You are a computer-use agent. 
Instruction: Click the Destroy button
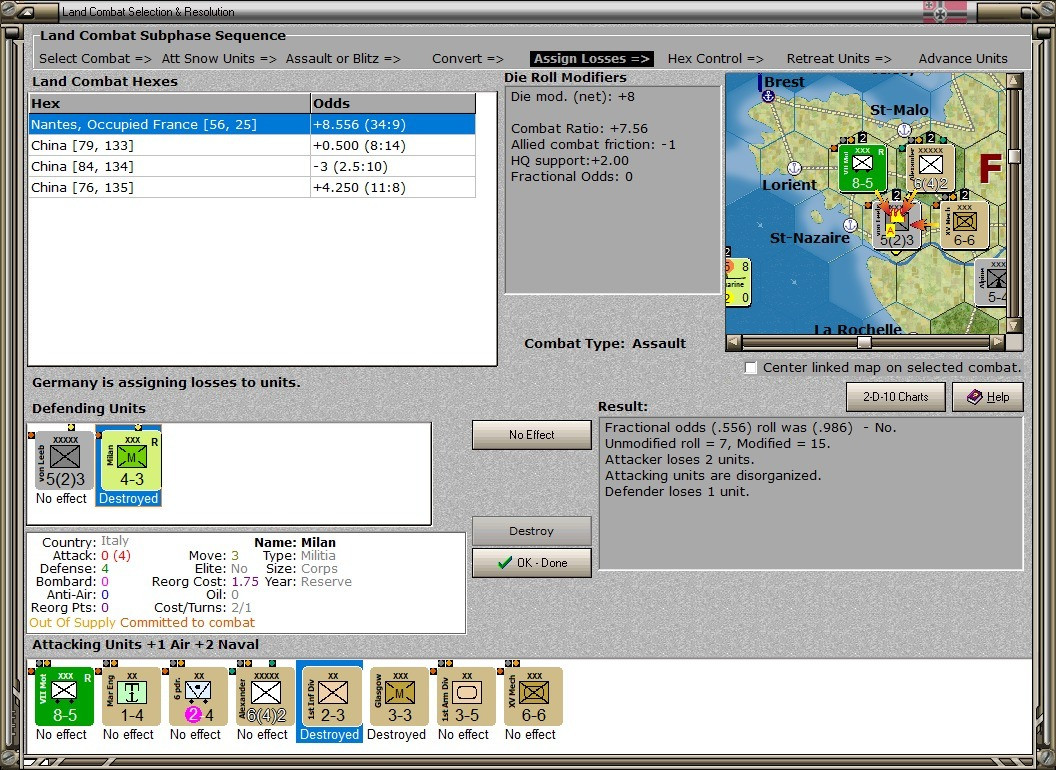(x=531, y=531)
